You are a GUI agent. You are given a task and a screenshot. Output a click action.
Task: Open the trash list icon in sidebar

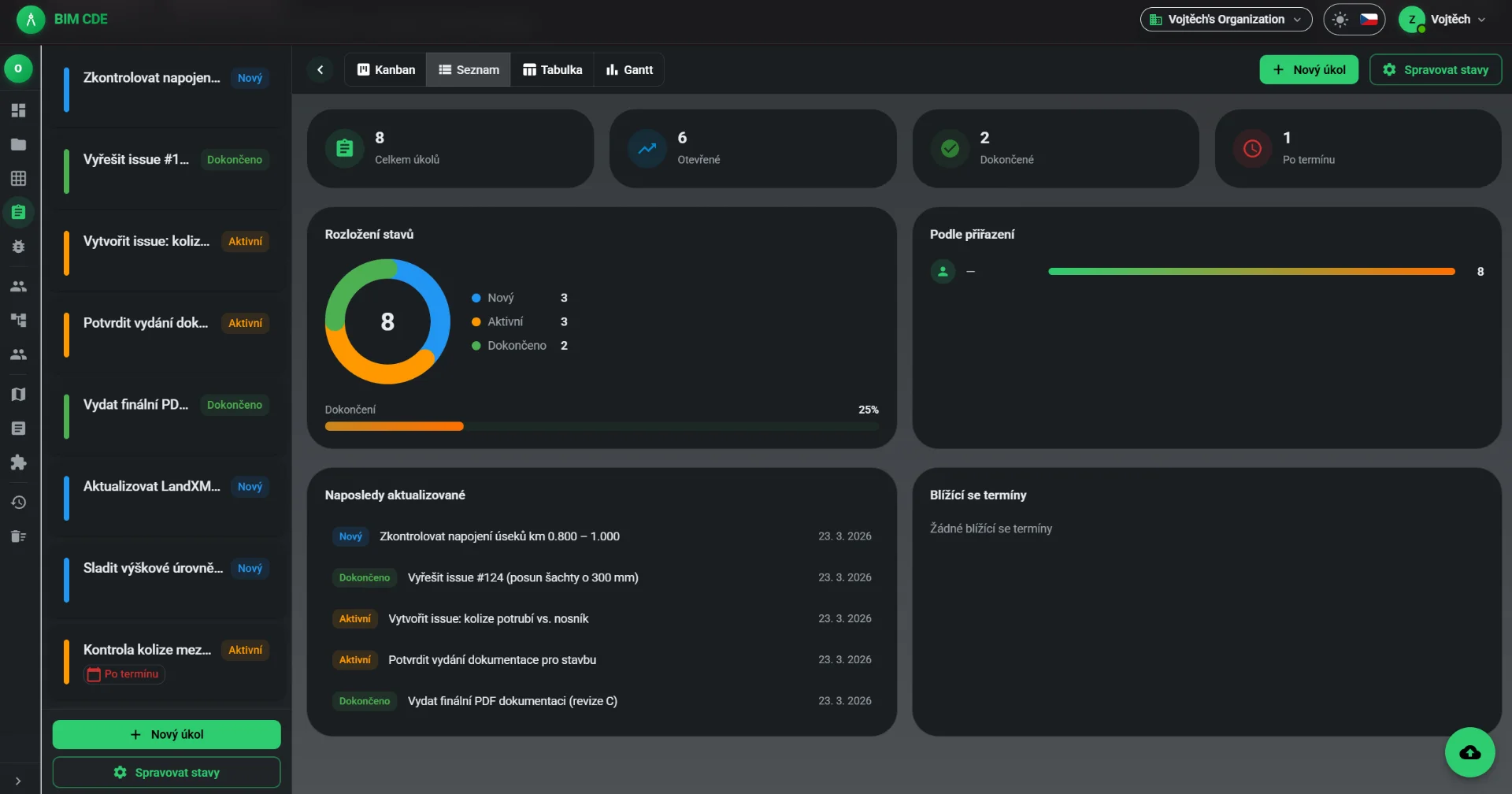(x=18, y=536)
